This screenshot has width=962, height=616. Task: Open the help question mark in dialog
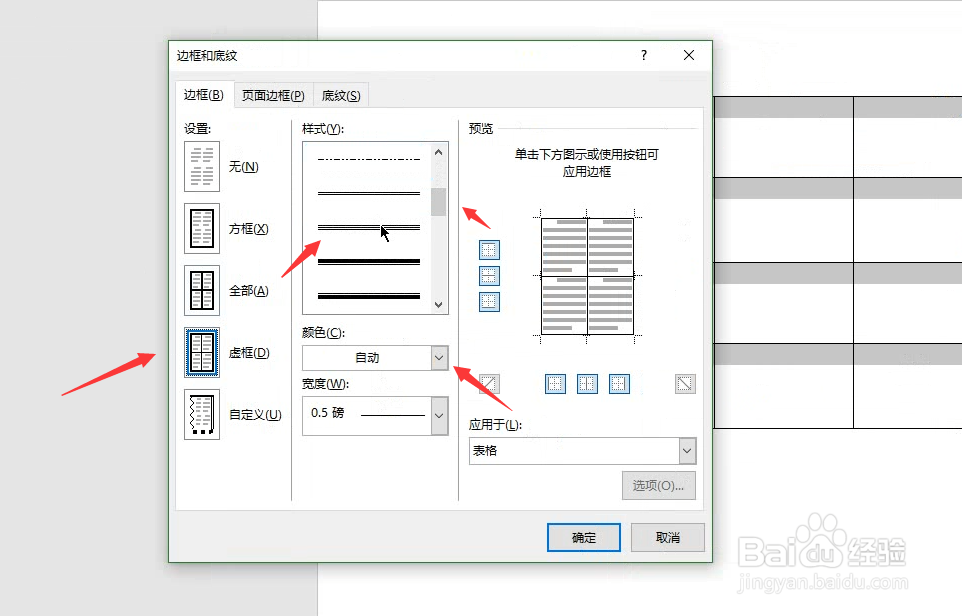[644, 55]
